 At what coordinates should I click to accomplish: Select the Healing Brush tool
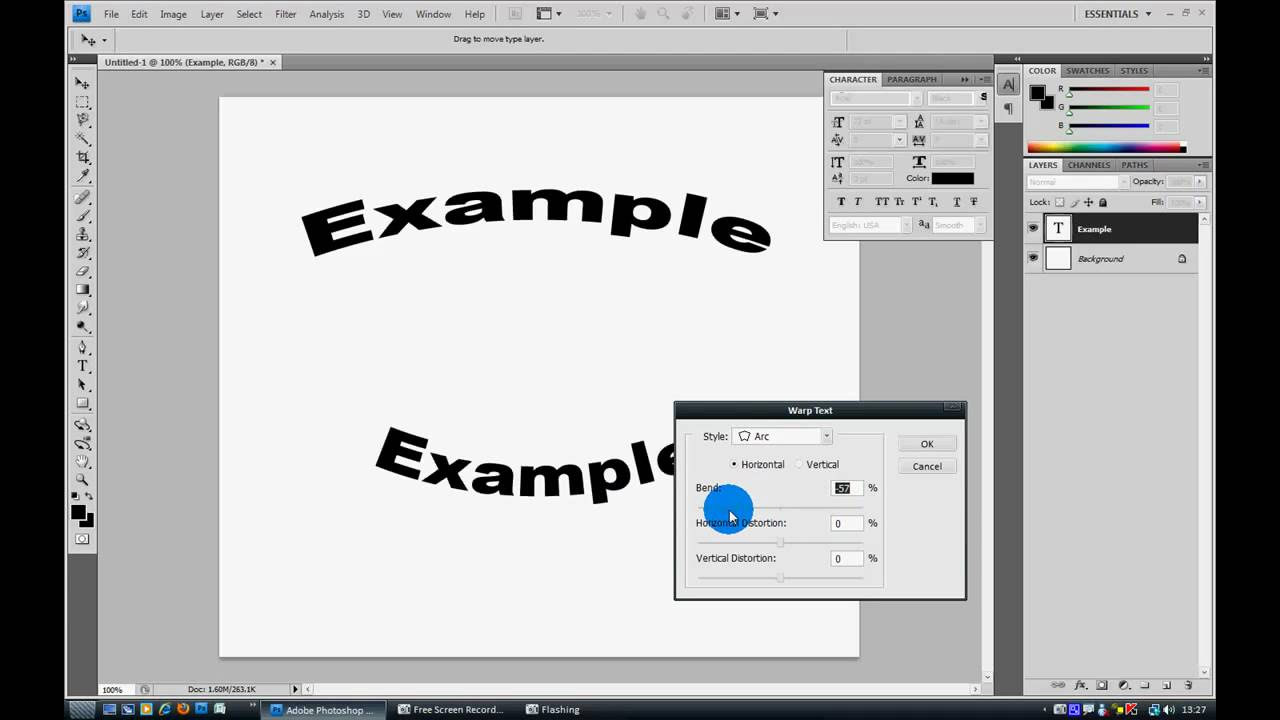coord(83,197)
